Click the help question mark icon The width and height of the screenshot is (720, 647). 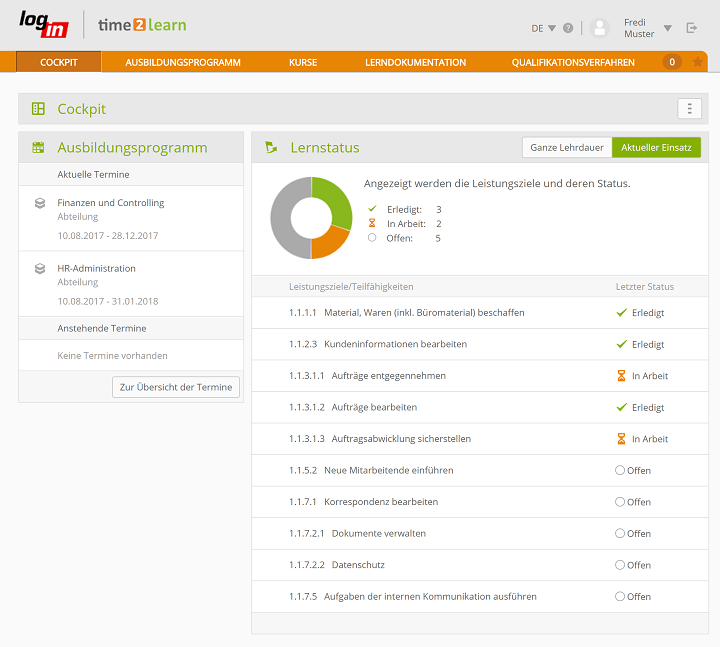coord(568,28)
